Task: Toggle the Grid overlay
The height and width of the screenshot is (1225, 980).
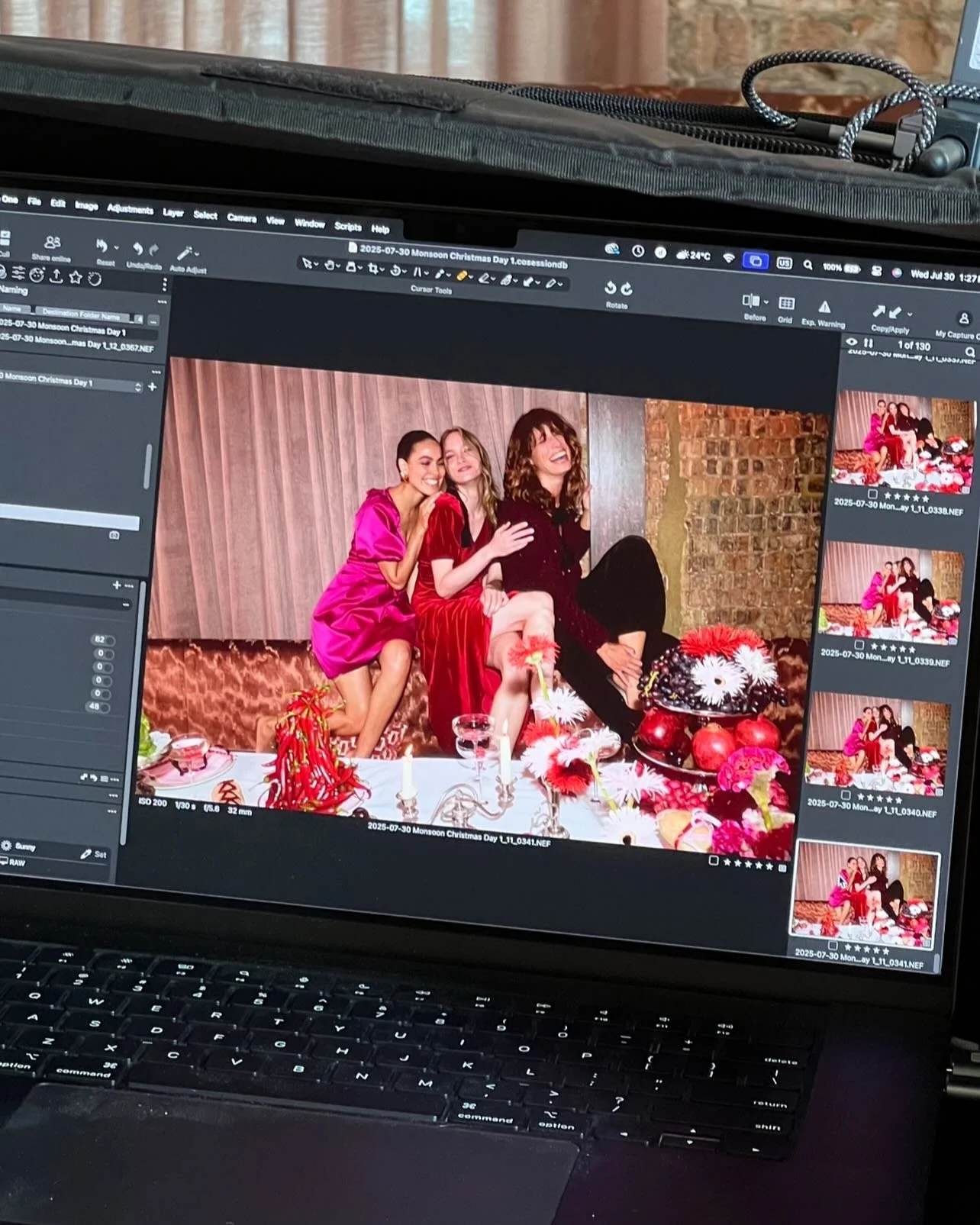Action: coord(787,304)
